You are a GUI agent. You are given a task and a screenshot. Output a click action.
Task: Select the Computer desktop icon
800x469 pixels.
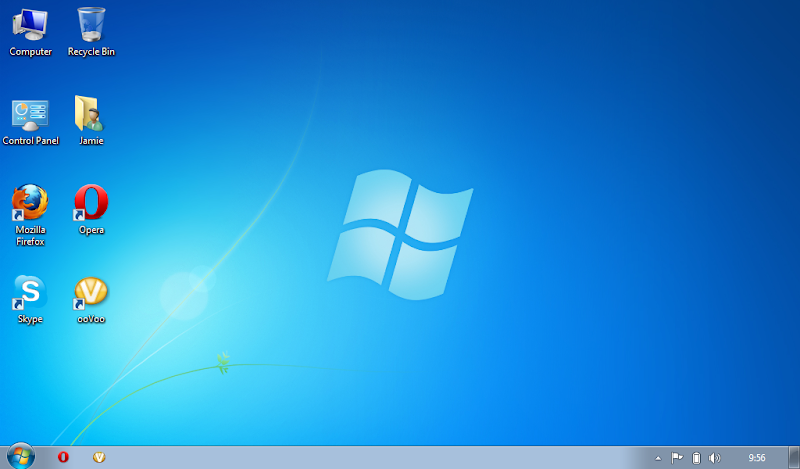coord(30,32)
